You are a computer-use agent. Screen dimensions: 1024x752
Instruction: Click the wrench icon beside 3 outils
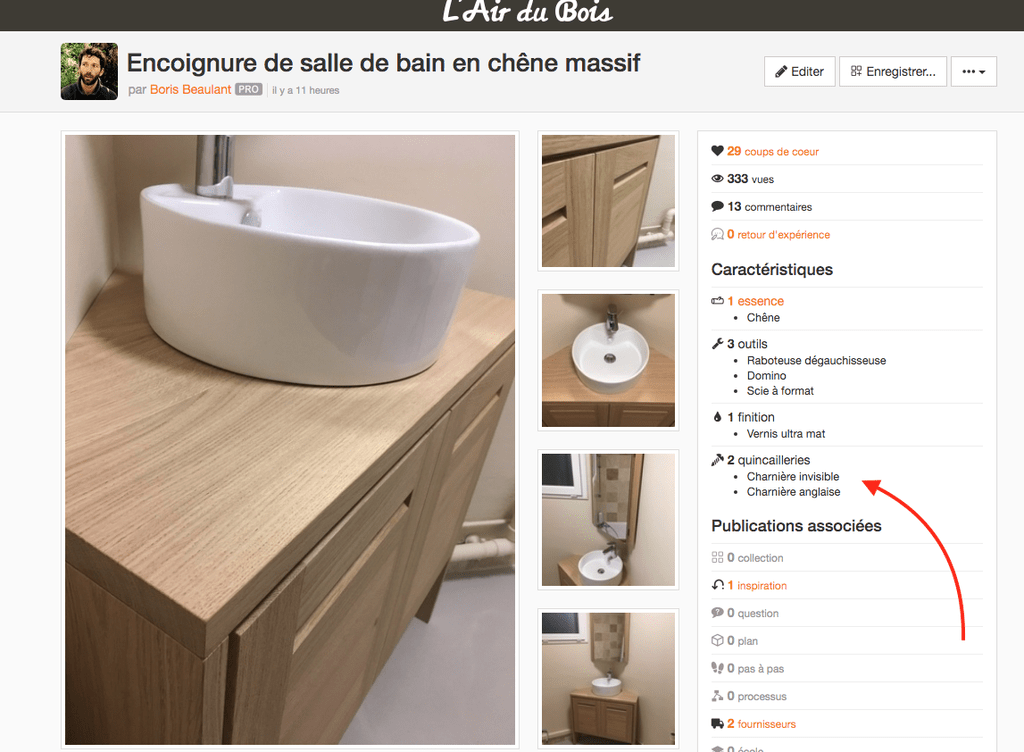[x=717, y=344]
